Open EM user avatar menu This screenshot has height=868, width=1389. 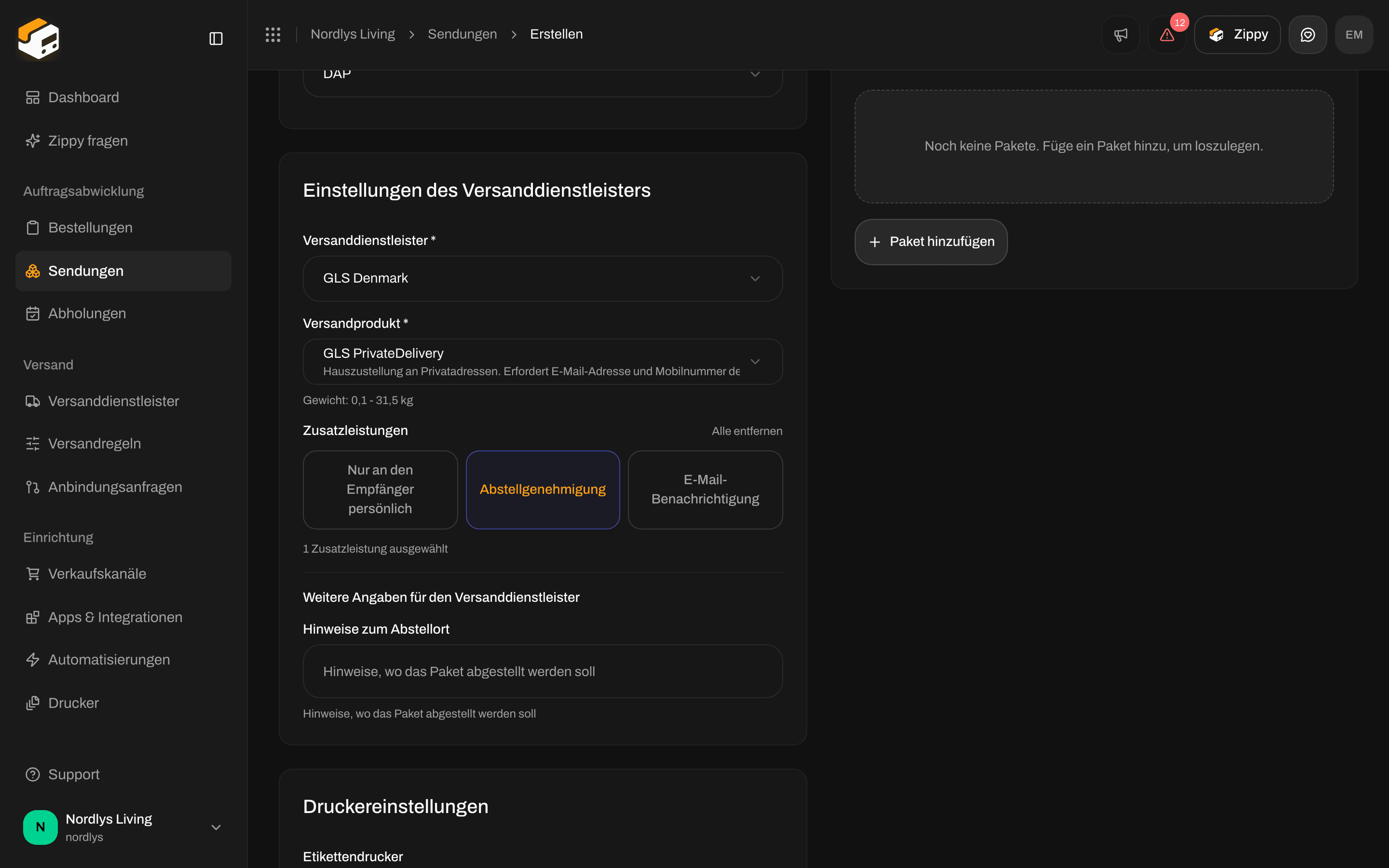(1354, 34)
